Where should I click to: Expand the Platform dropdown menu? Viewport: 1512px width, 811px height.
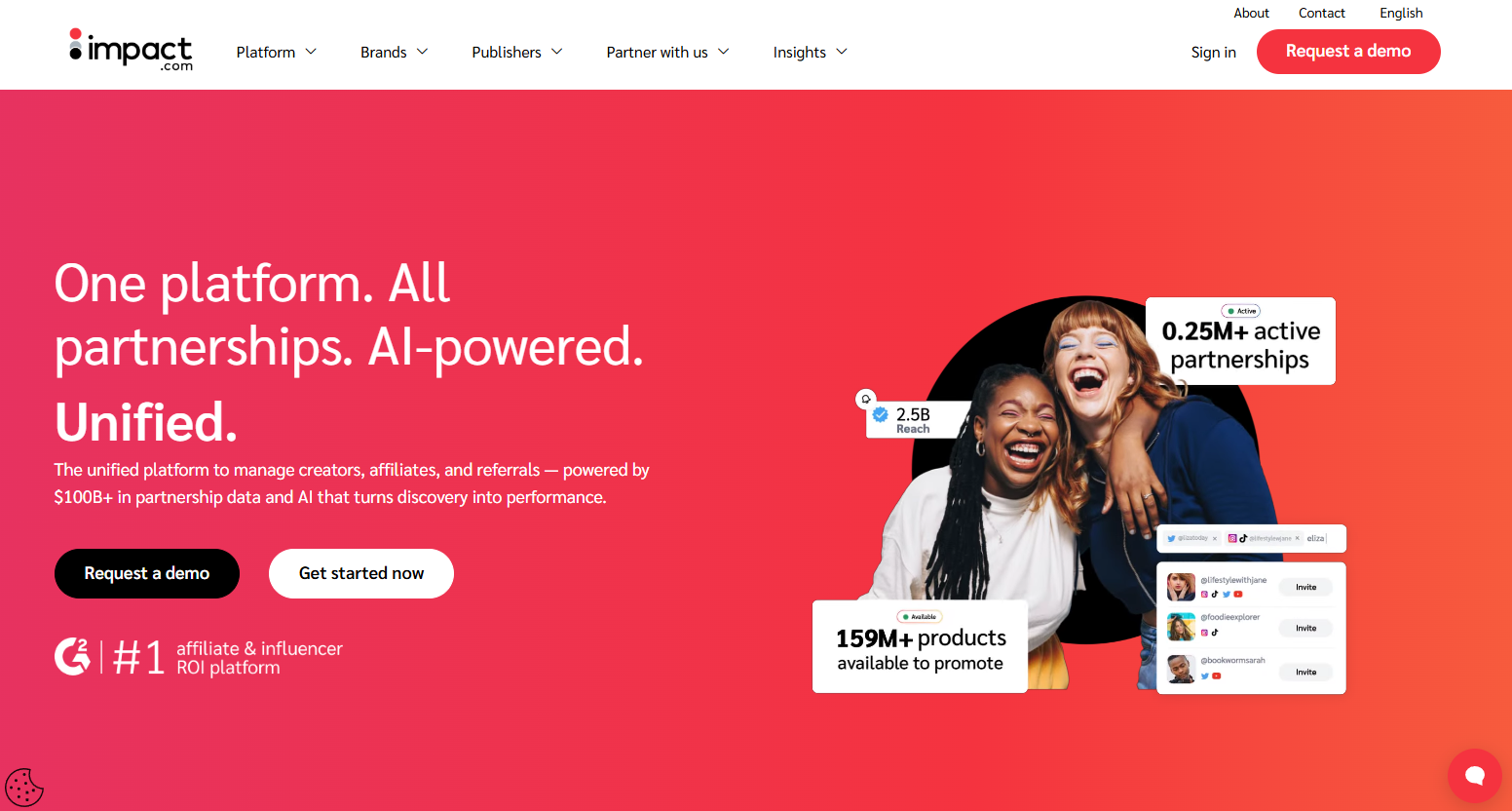pyautogui.click(x=277, y=52)
